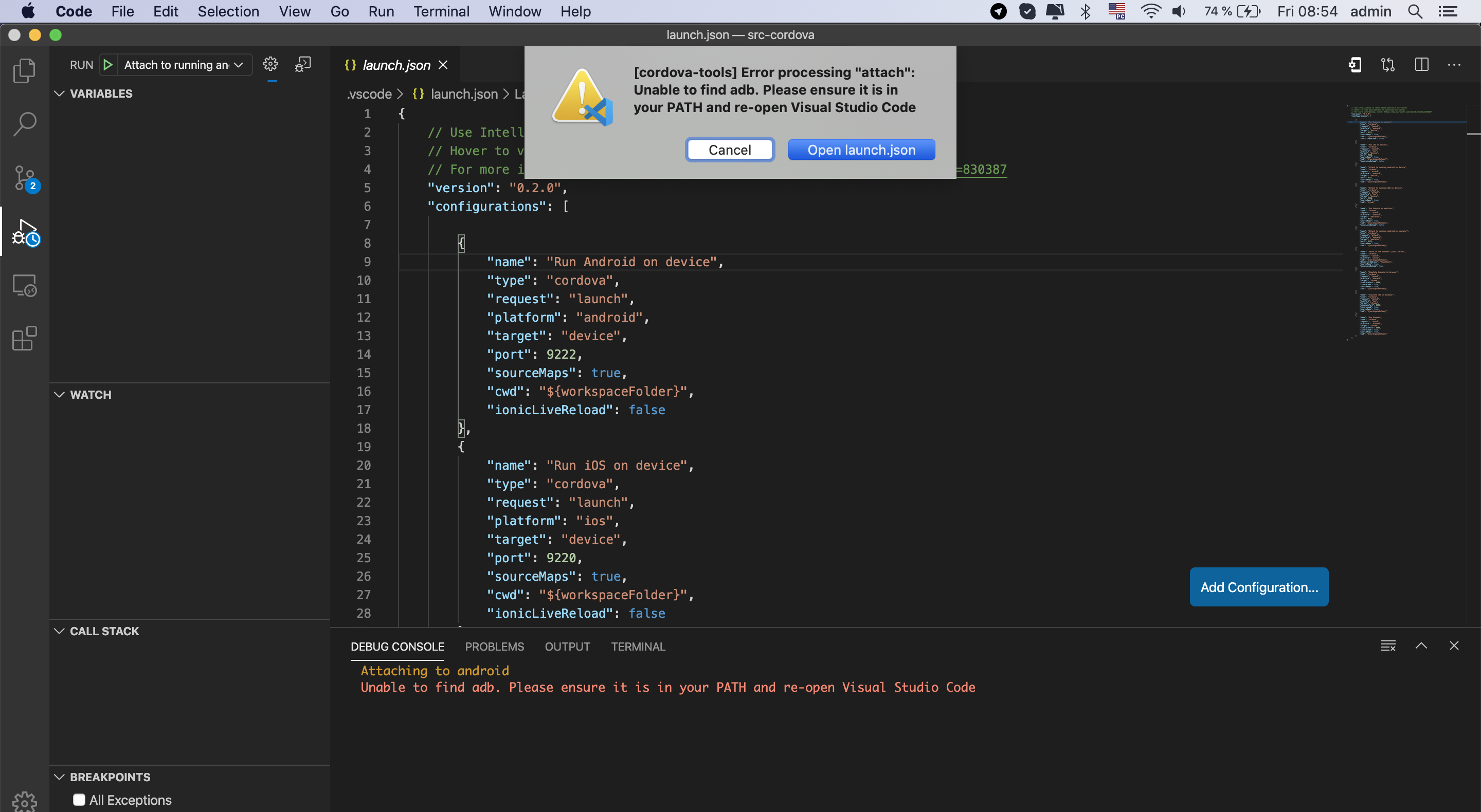Enable the All Exceptions checkbox
The width and height of the screenshot is (1481, 812).
tap(80, 799)
